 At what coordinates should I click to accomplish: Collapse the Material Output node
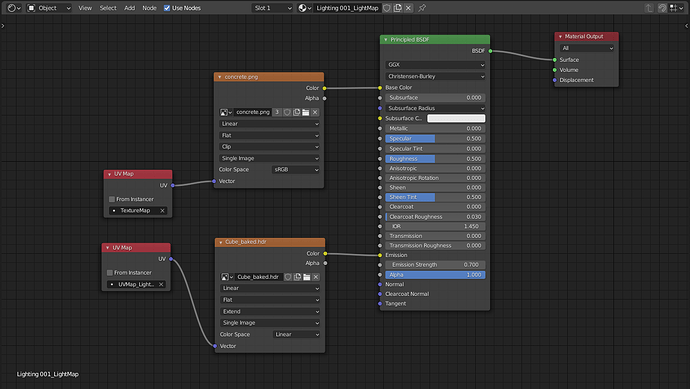560,37
